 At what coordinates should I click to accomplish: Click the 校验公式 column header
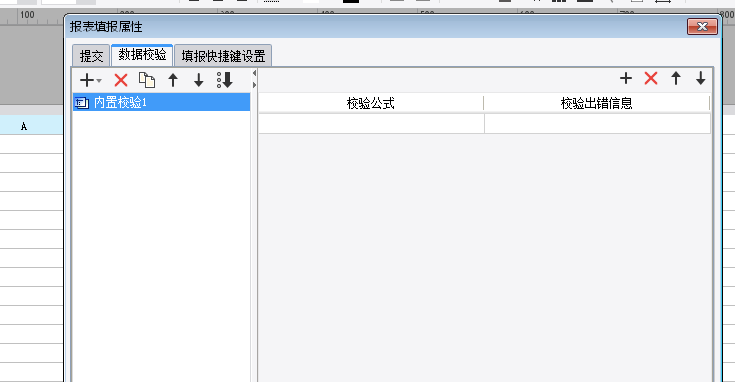371,103
